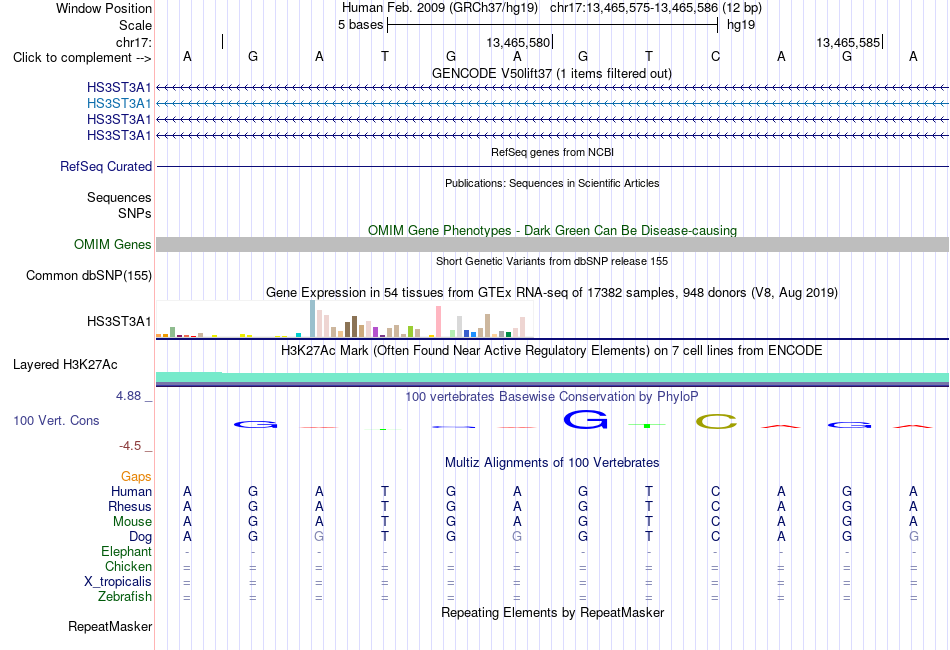Image resolution: width=950 pixels, height=650 pixels.
Task: Click the Window Position track label
Action: (104, 8)
